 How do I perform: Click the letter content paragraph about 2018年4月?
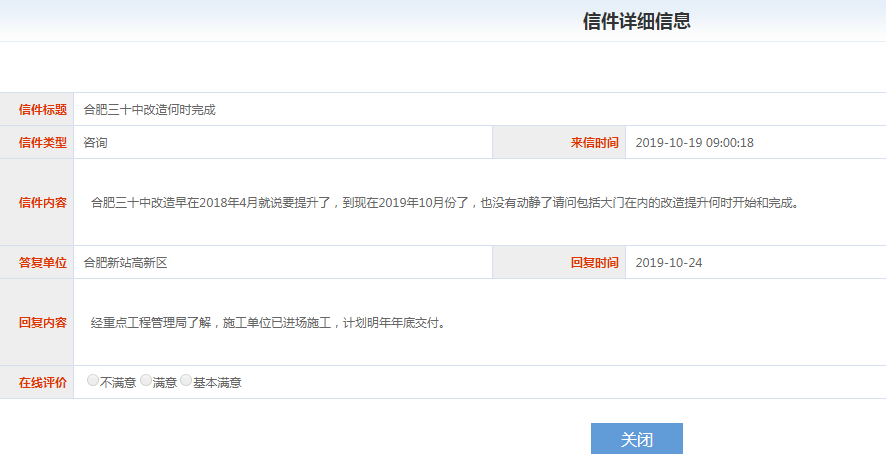(x=446, y=202)
